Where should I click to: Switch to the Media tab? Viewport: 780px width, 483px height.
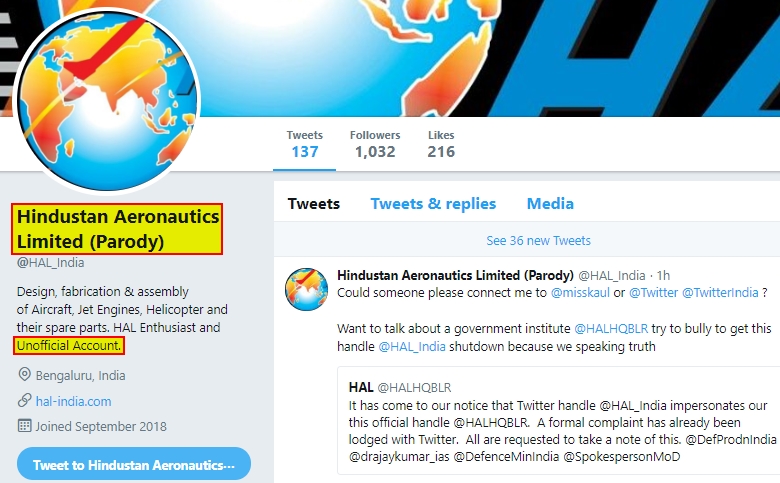click(550, 203)
